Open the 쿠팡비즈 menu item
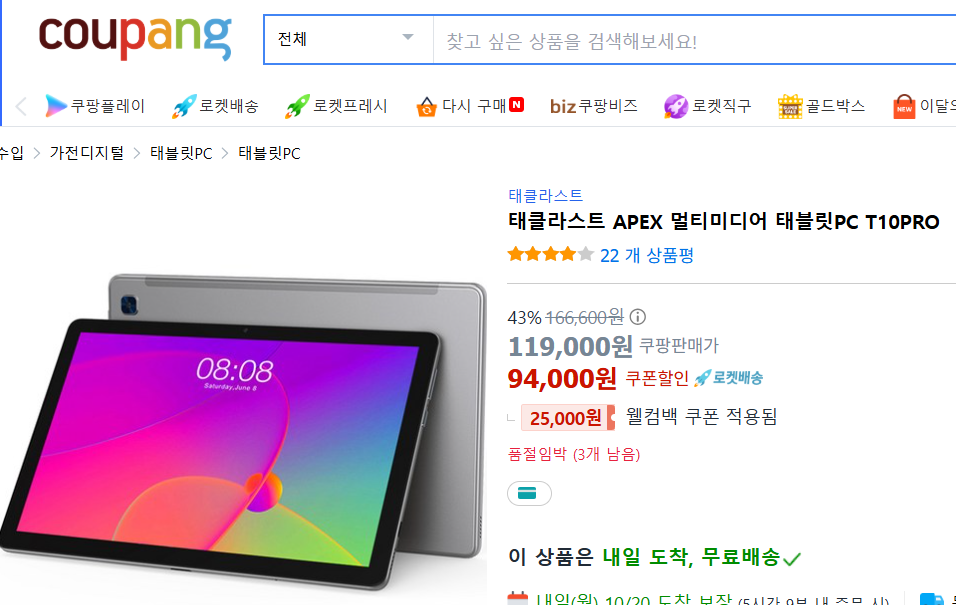Viewport: 956px width, 605px height. (x=593, y=106)
